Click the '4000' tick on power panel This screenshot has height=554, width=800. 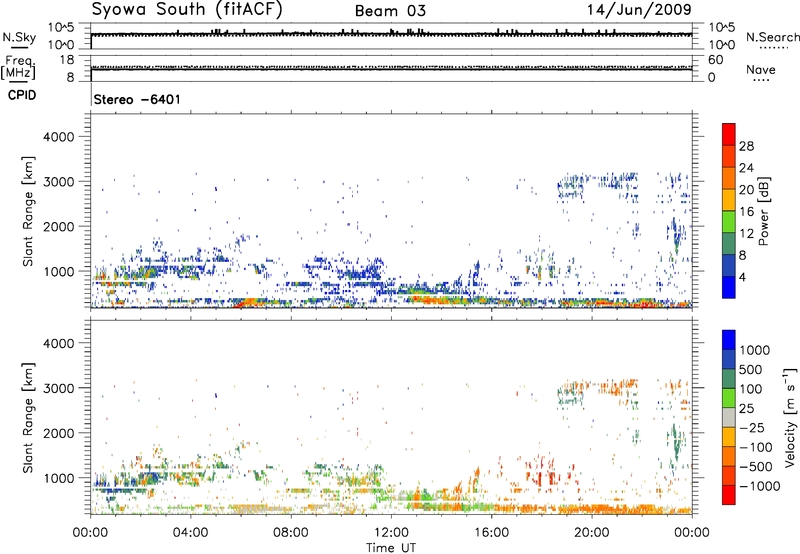[58, 137]
